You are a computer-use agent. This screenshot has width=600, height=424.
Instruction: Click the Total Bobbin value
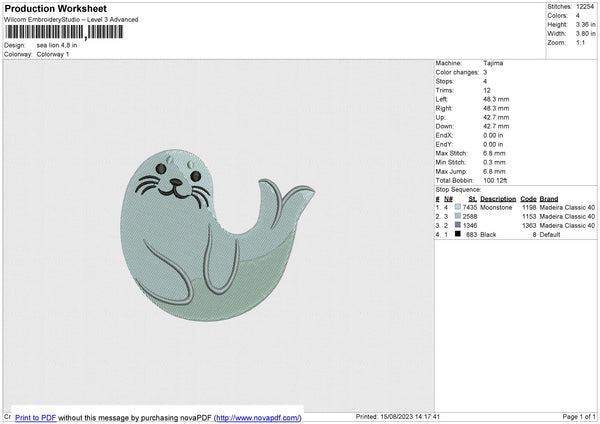[494, 180]
